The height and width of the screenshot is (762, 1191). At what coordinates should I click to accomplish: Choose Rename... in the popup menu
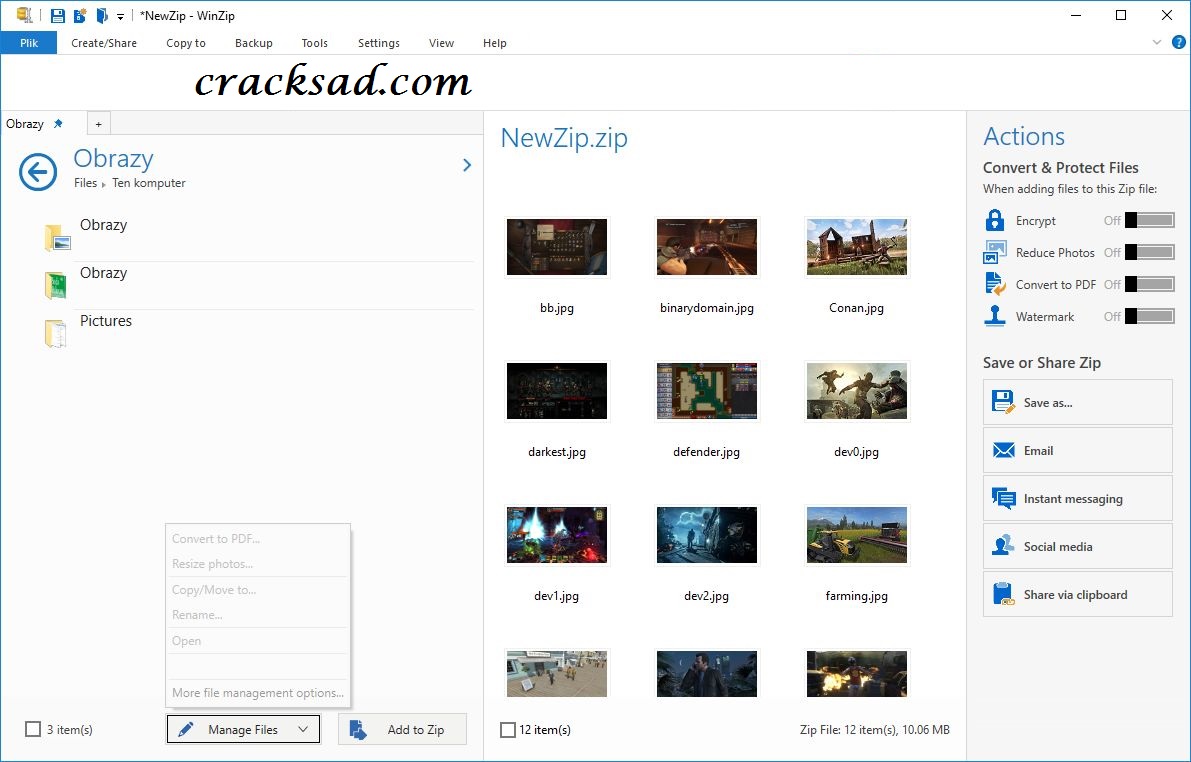[x=257, y=615]
